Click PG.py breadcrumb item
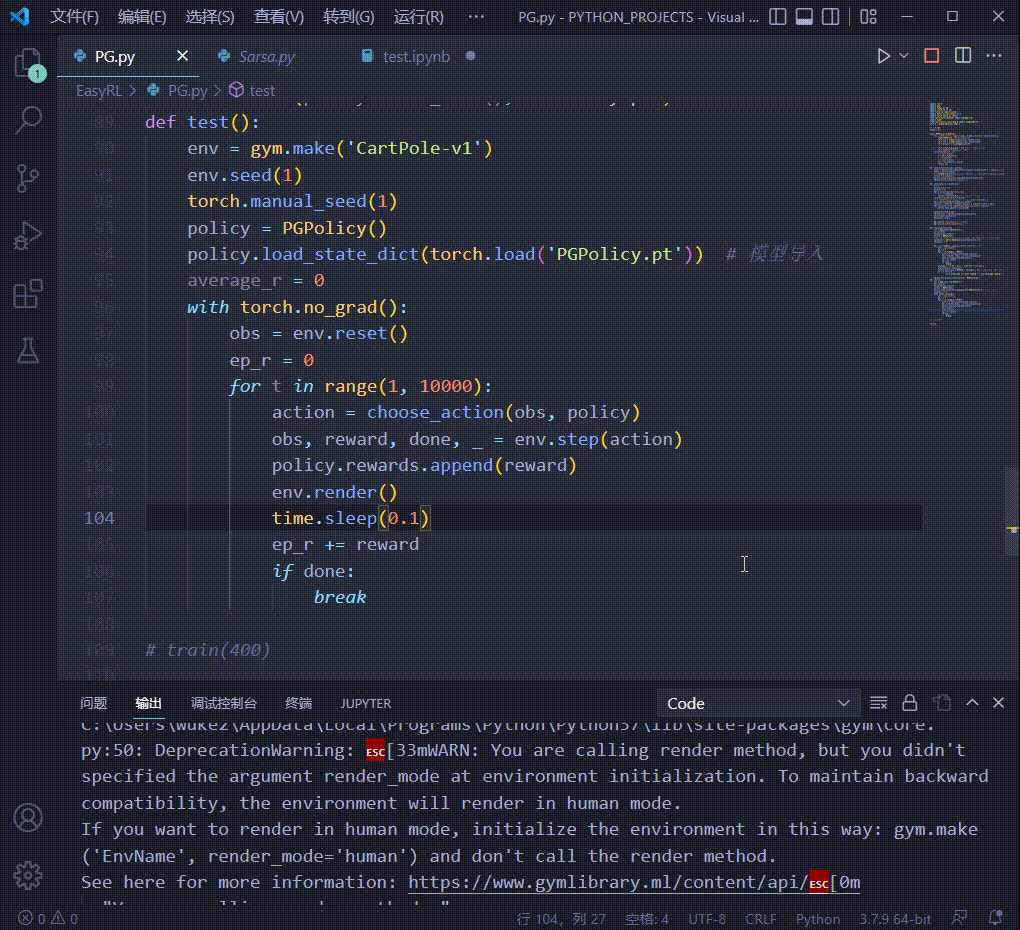The width and height of the screenshot is (1020, 930). click(187, 90)
